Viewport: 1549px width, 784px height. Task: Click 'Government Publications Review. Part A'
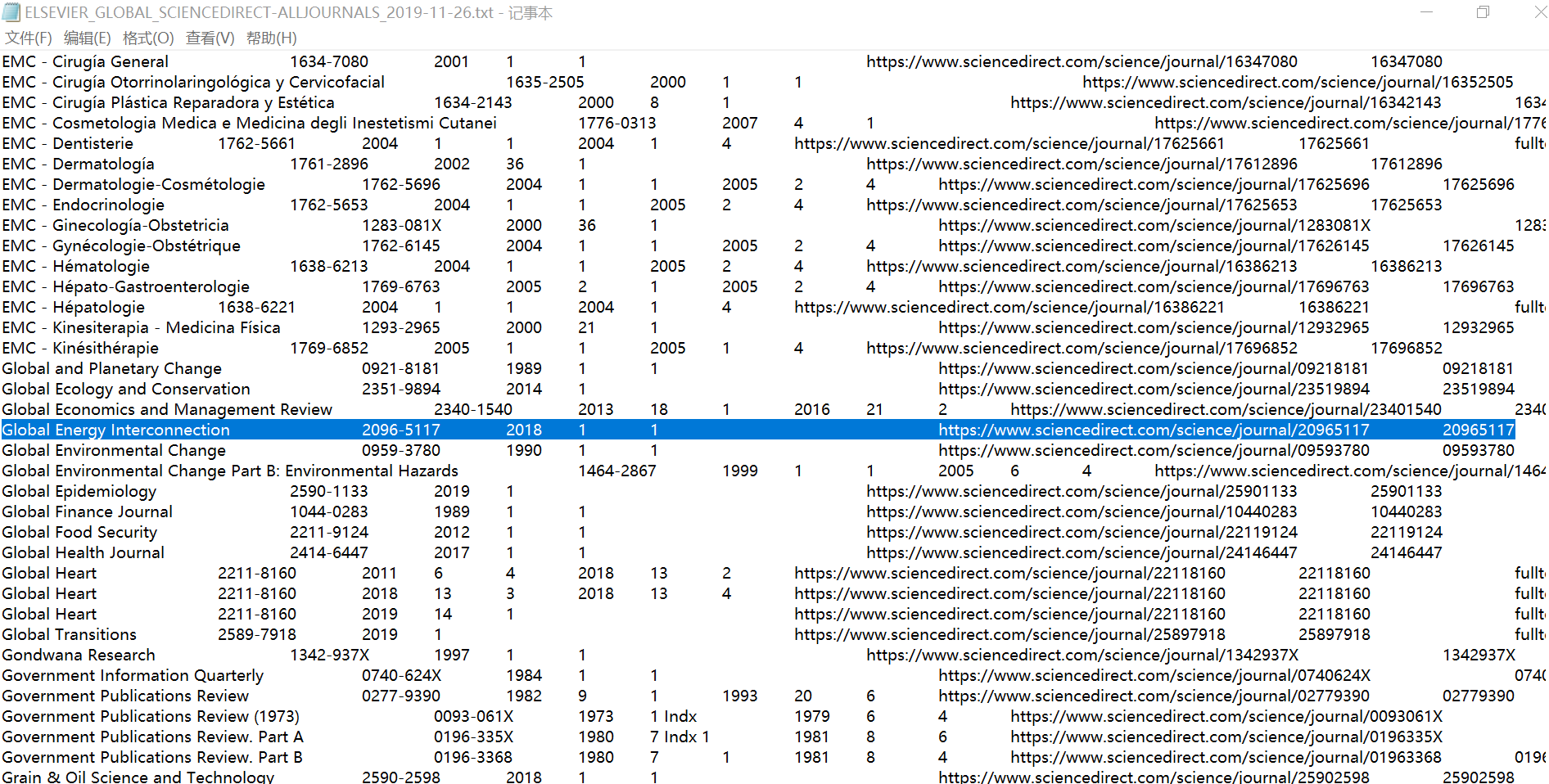[152, 737]
